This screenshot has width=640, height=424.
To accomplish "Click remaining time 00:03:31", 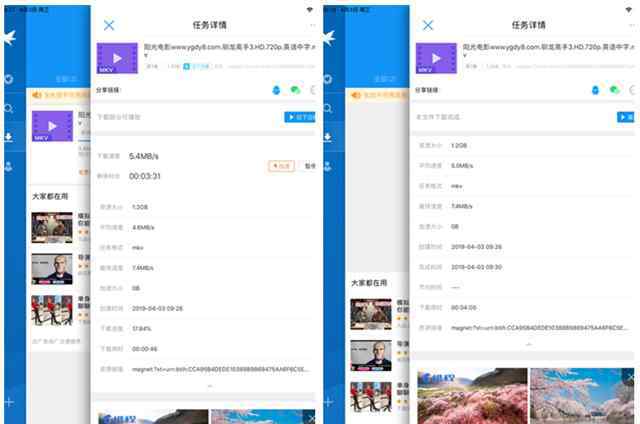I will pos(144,176).
